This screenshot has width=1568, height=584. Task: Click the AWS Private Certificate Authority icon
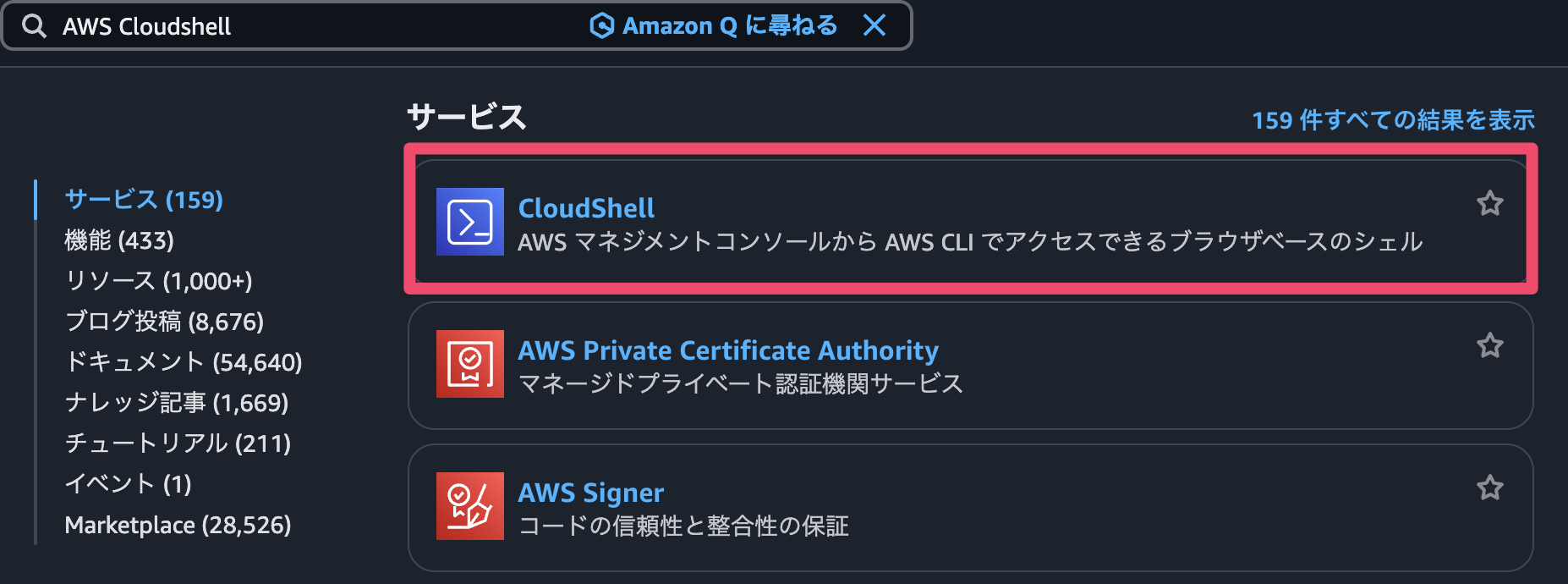469,364
